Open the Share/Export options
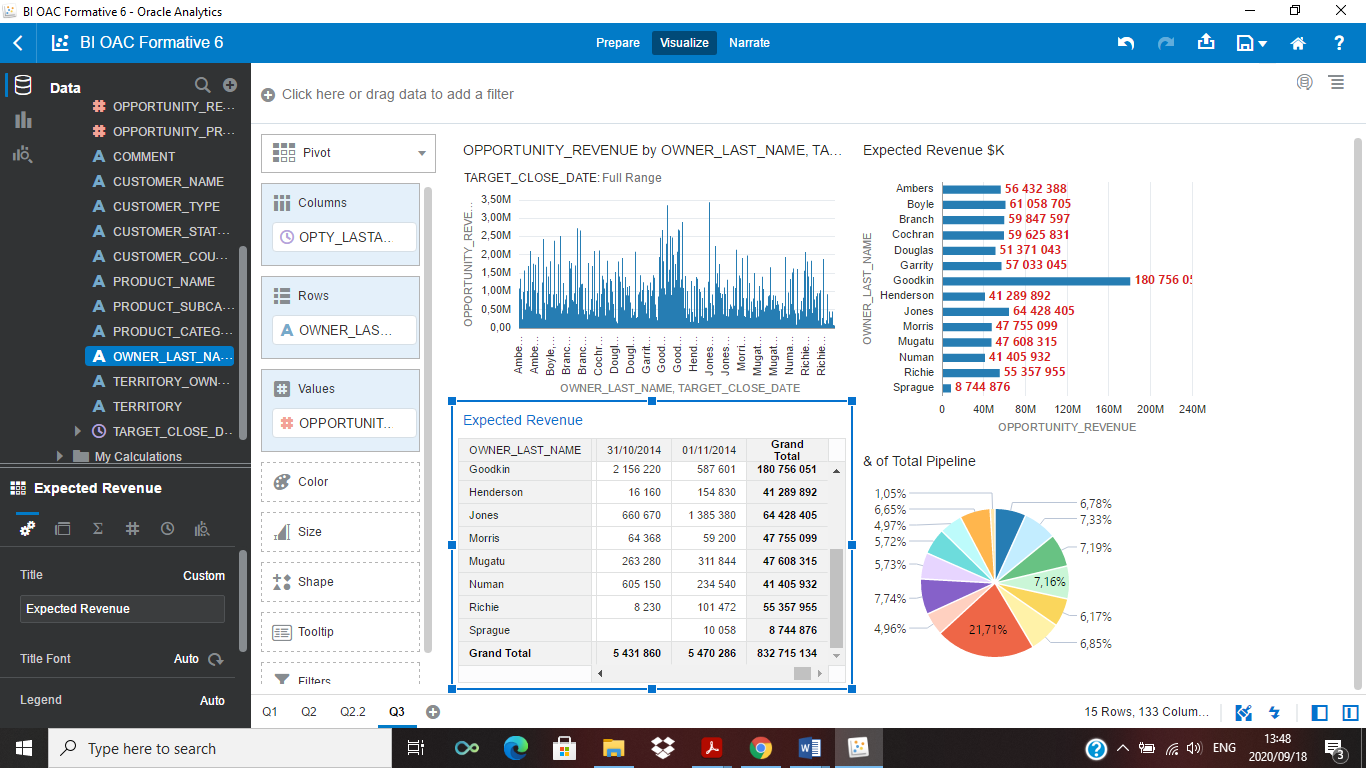 coord(1206,42)
